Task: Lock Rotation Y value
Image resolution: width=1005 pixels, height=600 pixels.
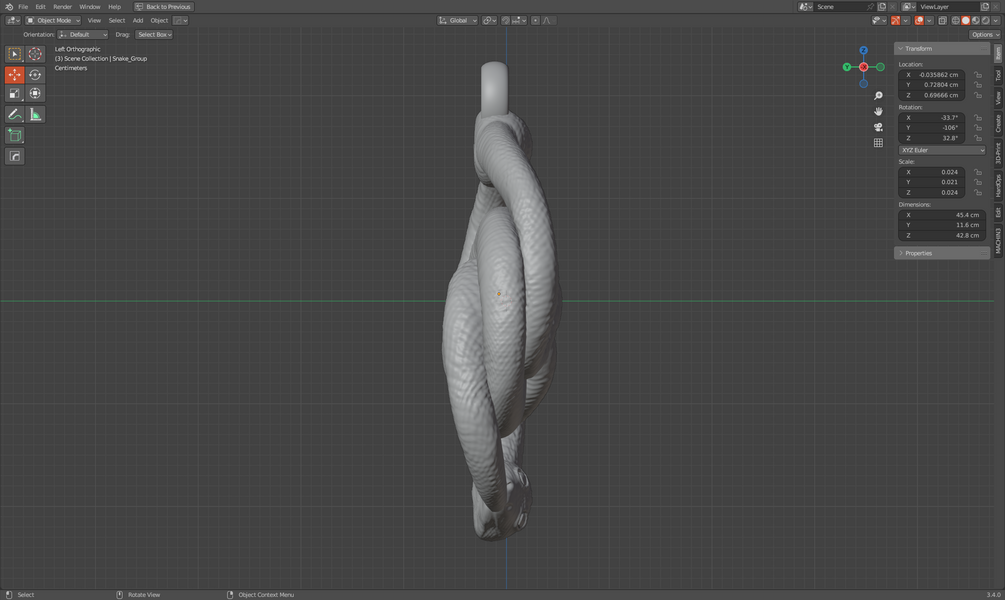Action: click(x=978, y=128)
